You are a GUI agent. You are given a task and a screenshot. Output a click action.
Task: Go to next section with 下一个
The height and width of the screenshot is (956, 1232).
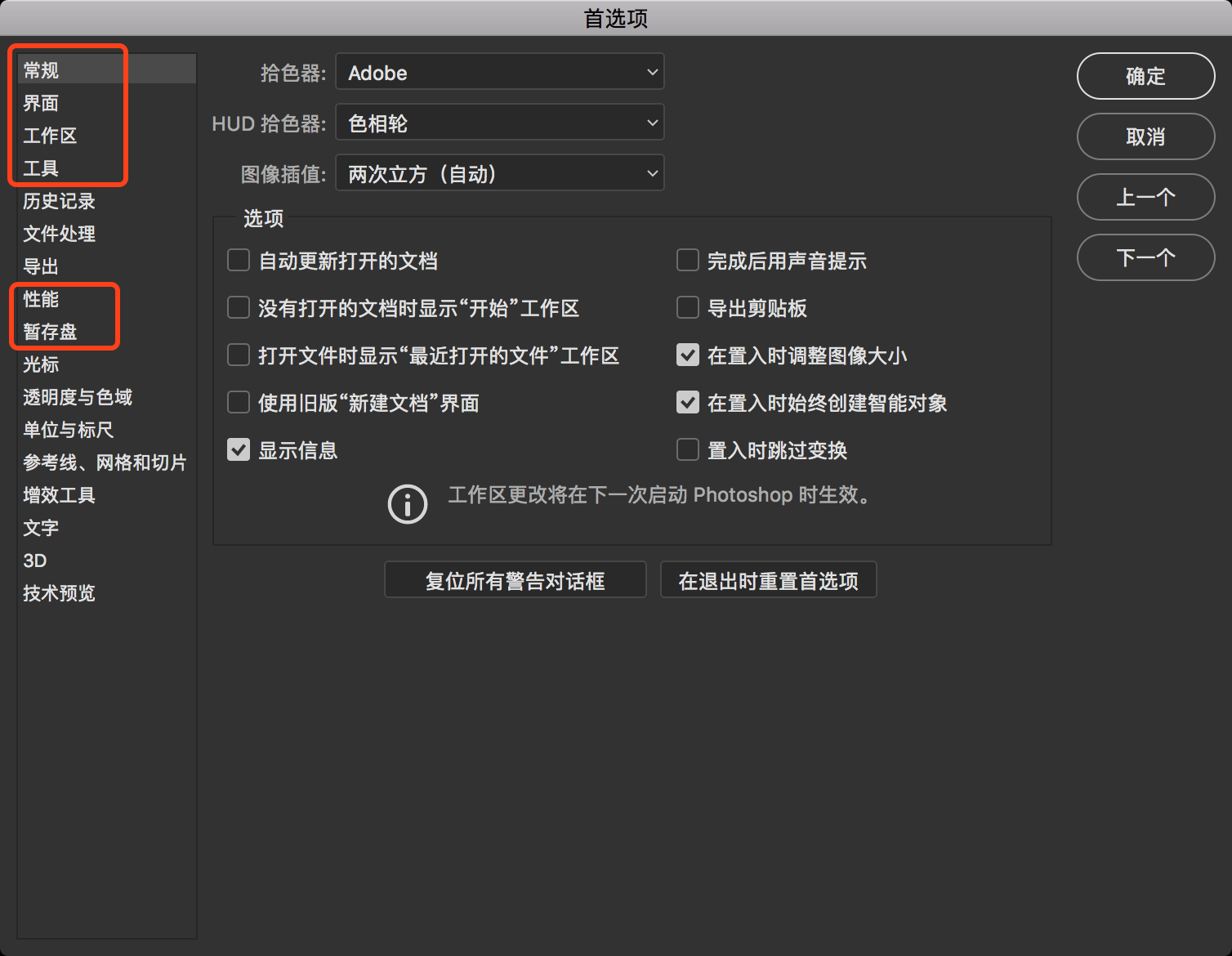point(1145,257)
